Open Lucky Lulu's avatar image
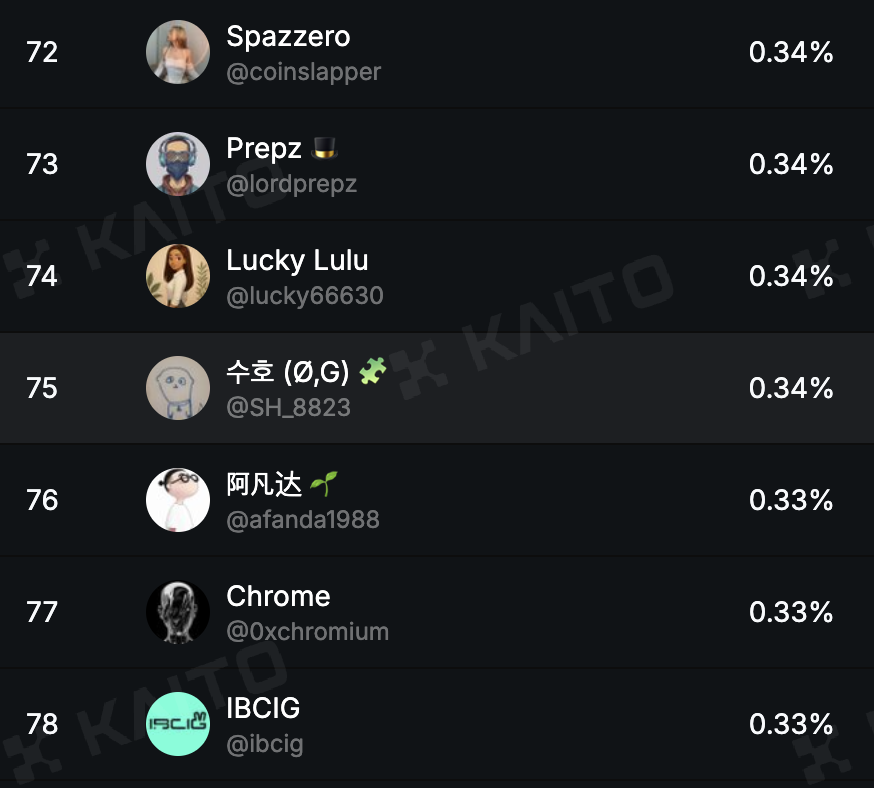 tap(178, 276)
